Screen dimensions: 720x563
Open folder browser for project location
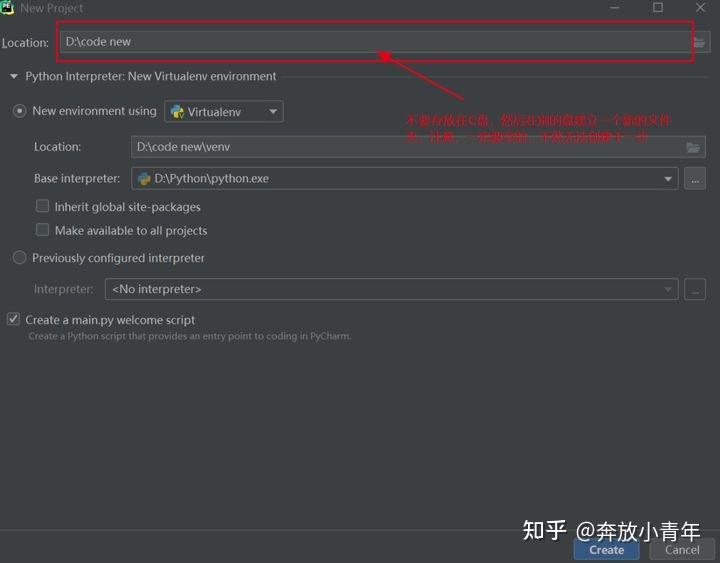699,43
